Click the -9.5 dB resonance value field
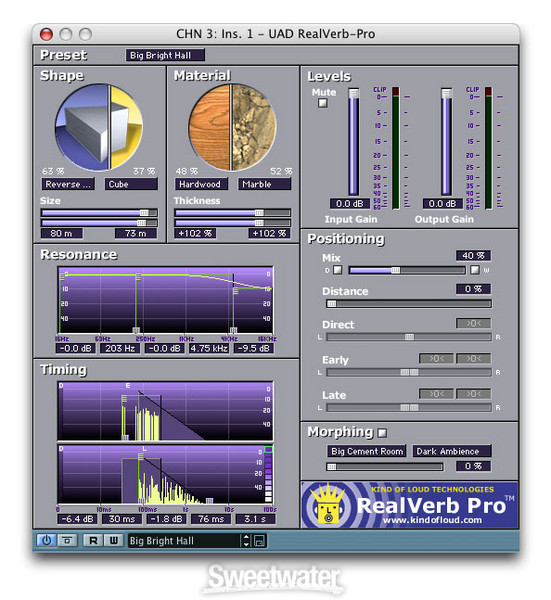The width and height of the screenshot is (551, 600). [x=253, y=348]
